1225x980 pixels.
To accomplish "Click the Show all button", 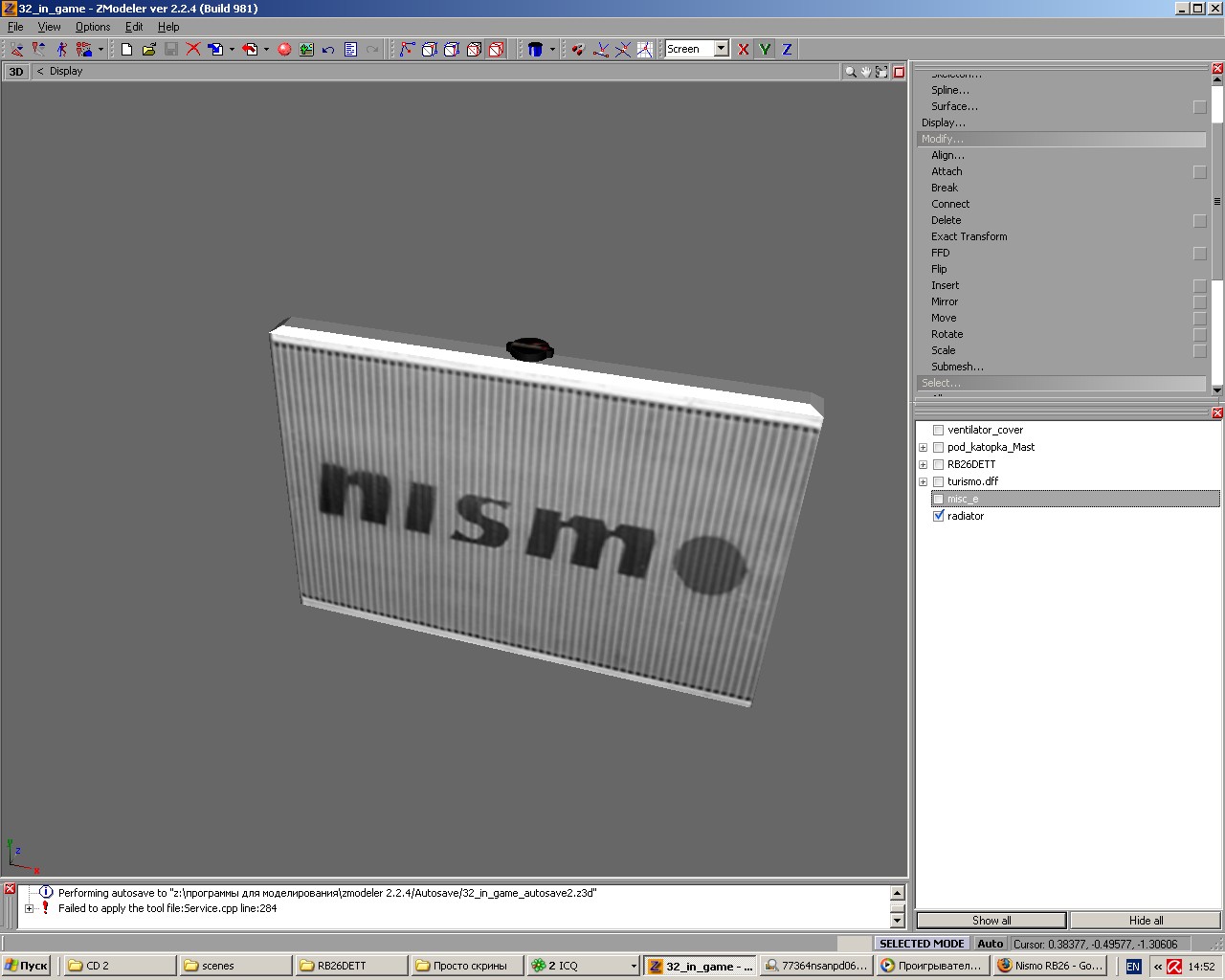I will coord(991,920).
